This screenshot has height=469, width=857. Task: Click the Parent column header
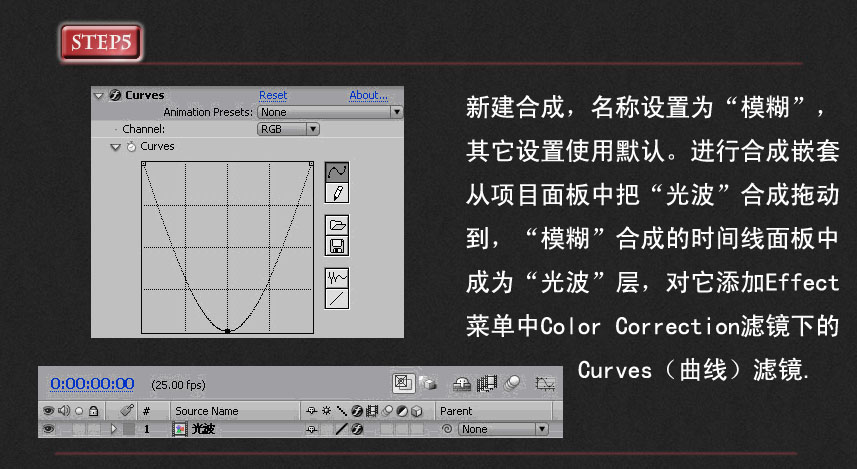pyautogui.click(x=456, y=411)
